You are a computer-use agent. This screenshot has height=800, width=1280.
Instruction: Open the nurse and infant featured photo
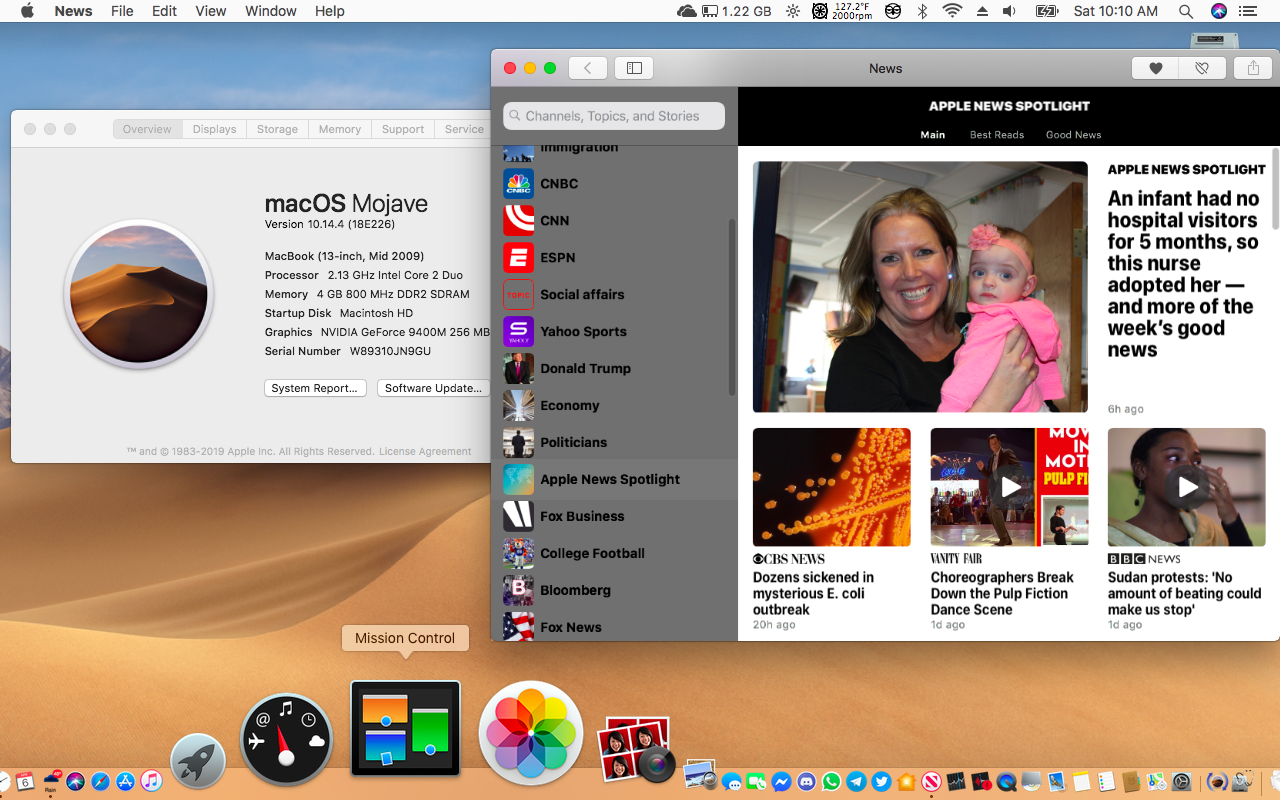tap(920, 287)
